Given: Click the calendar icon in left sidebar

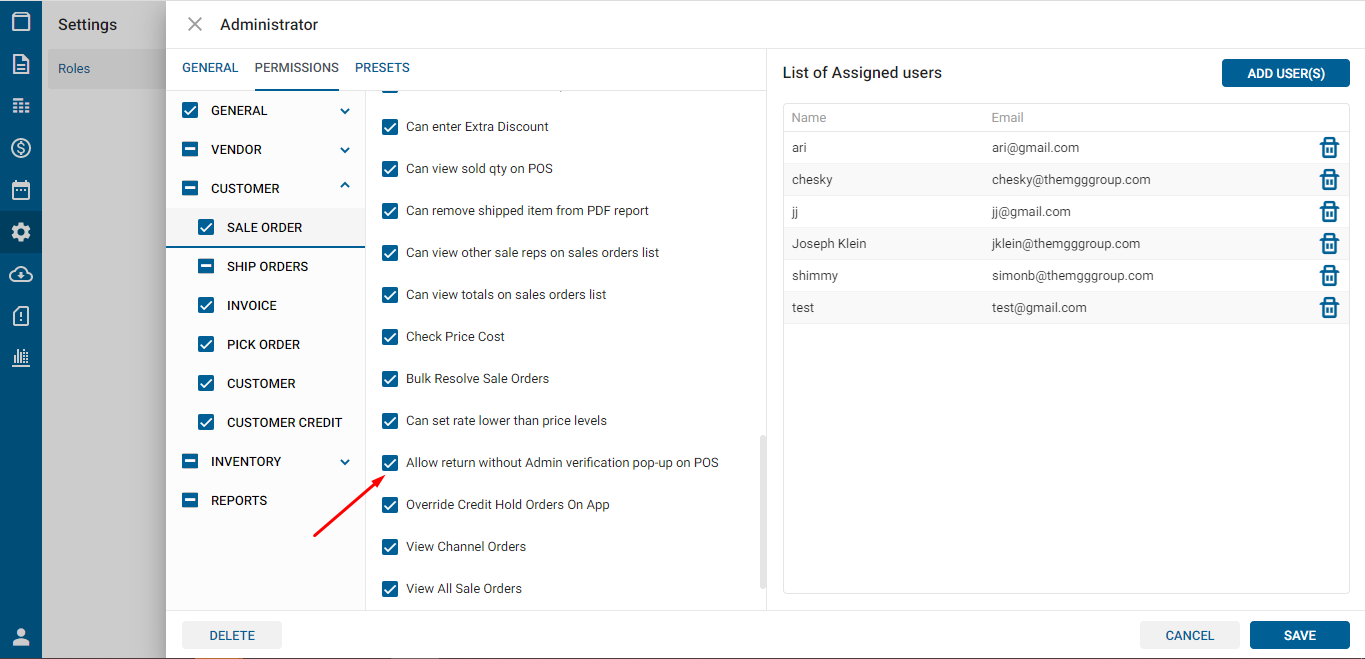Looking at the screenshot, I should pos(21,190).
